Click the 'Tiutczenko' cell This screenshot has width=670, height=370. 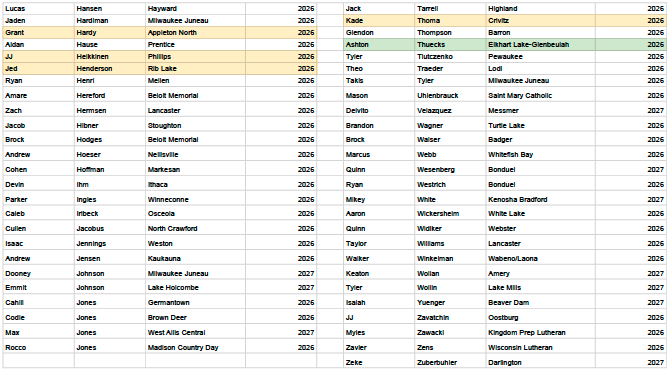tap(450, 56)
